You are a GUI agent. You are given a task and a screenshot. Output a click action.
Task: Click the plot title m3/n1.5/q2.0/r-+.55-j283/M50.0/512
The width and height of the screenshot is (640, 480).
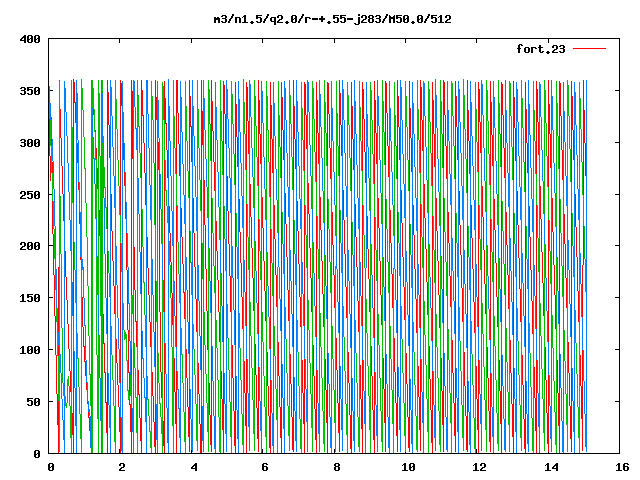(333, 19)
